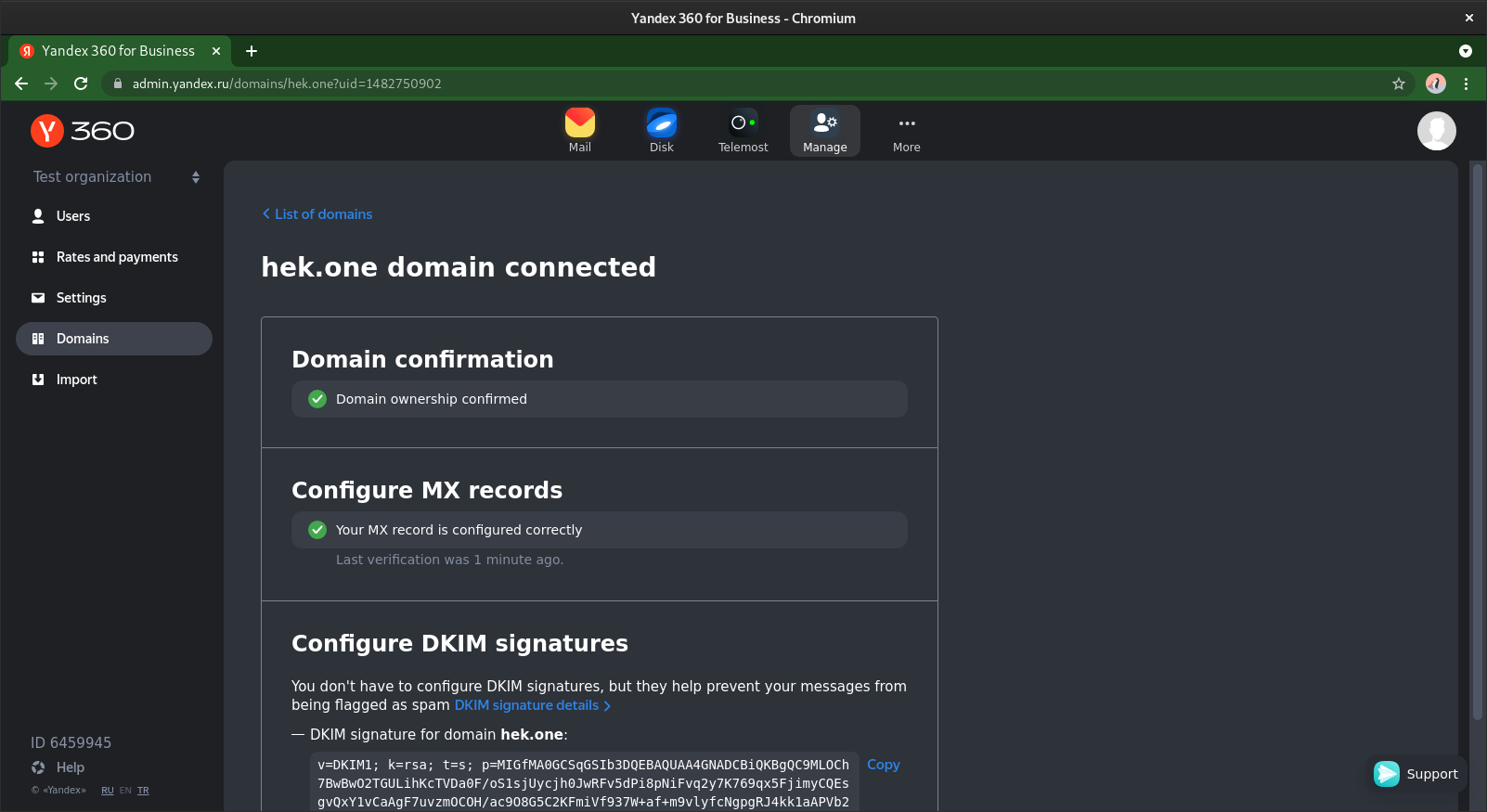Open Users in the sidebar
Viewport: 1487px width, 812px height.
(x=114, y=216)
